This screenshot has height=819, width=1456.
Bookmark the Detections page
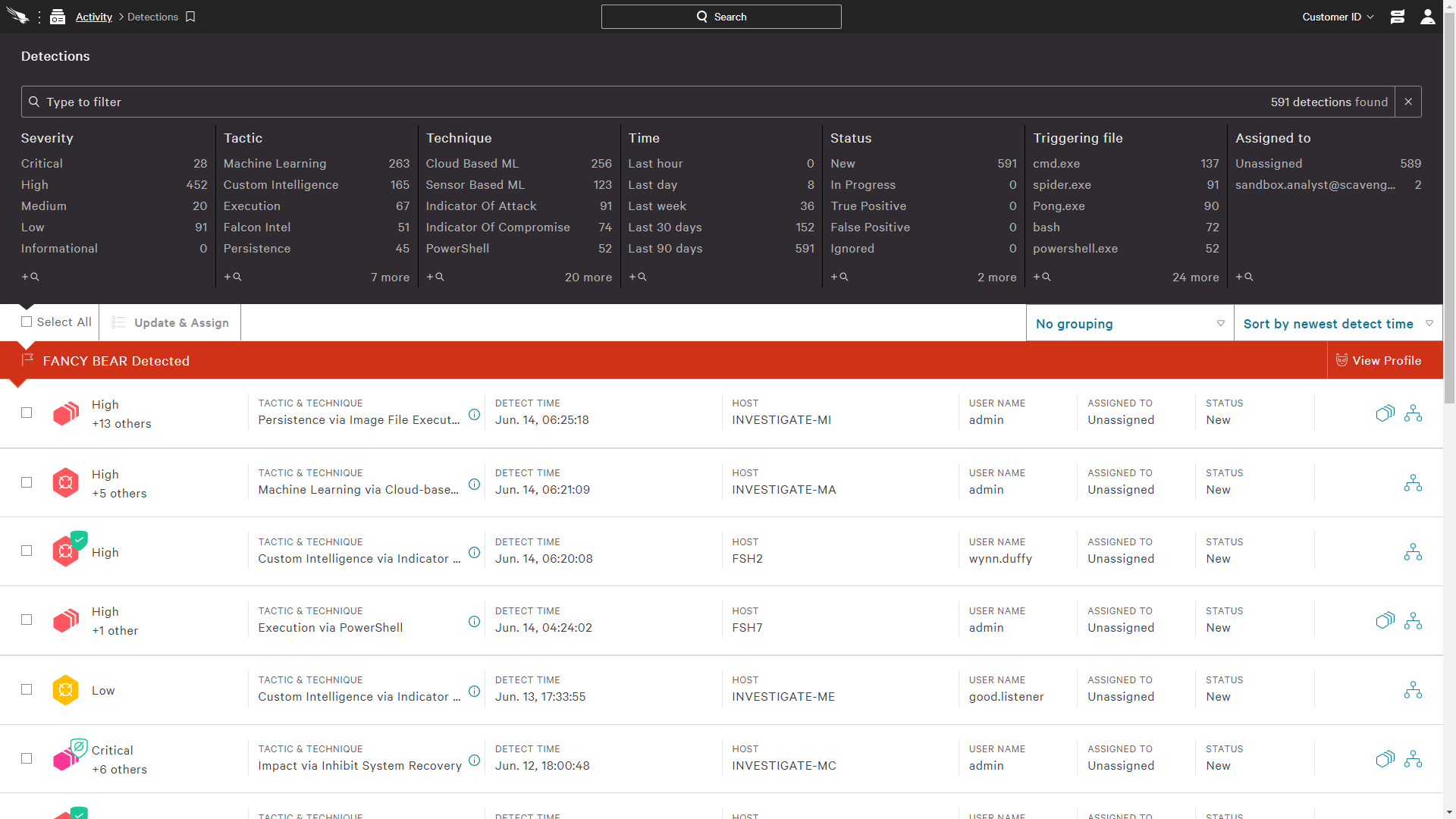(190, 17)
